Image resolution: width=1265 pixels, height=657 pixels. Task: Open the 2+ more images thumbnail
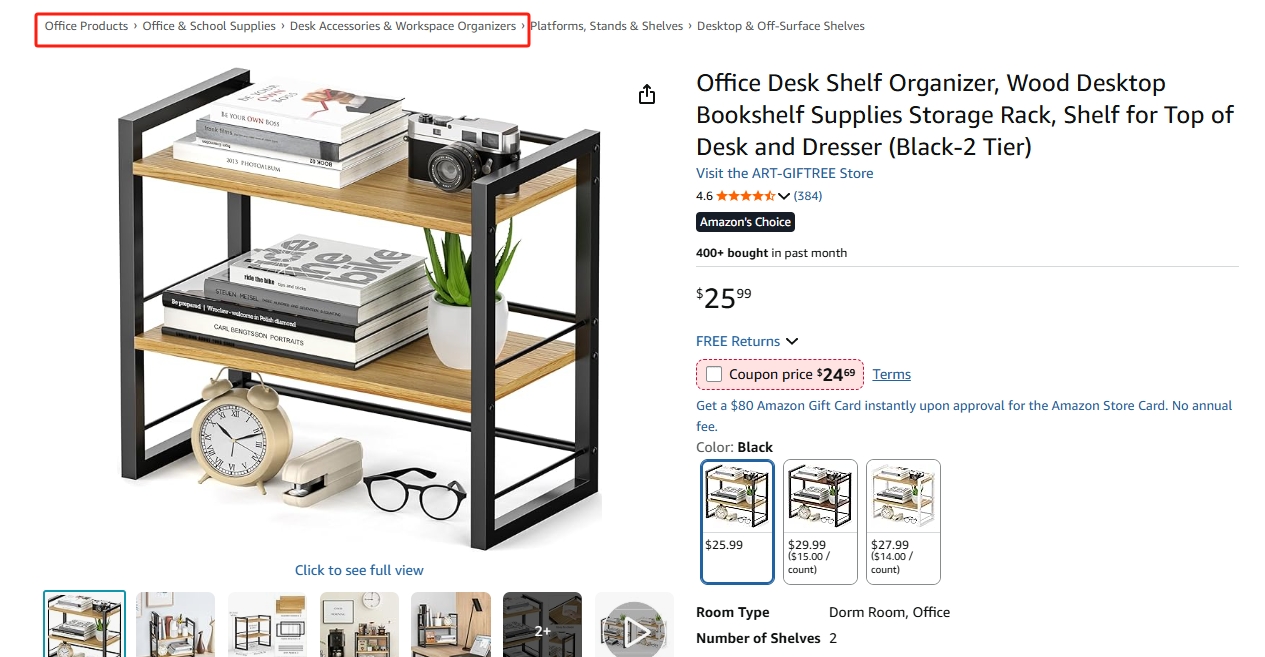542,627
